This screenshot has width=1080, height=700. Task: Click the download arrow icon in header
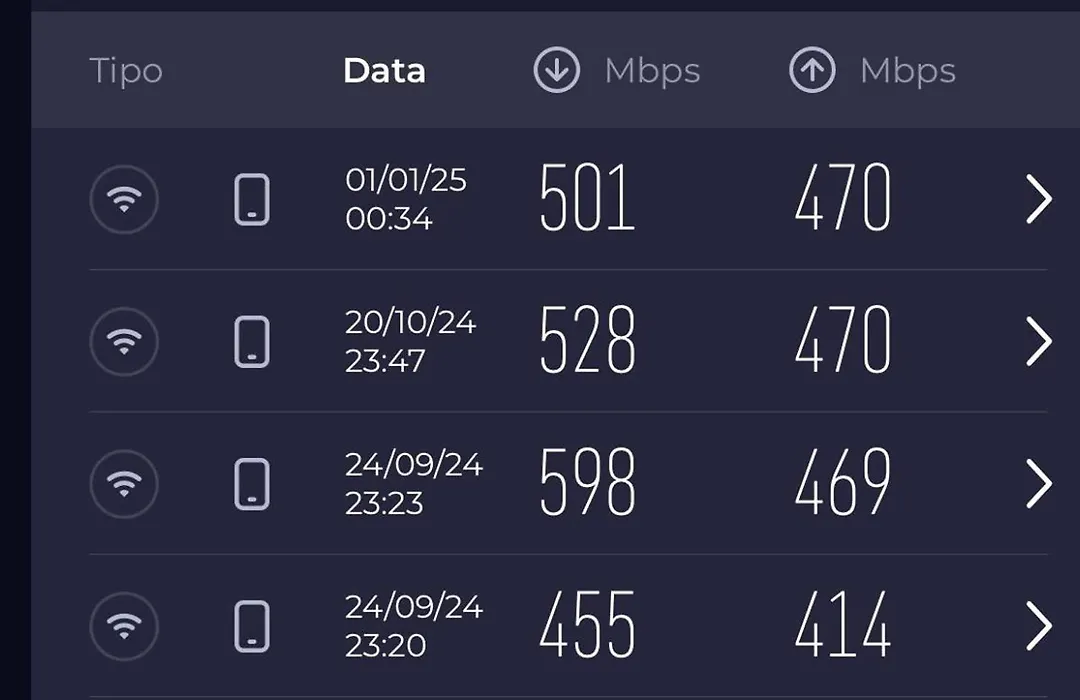point(557,70)
